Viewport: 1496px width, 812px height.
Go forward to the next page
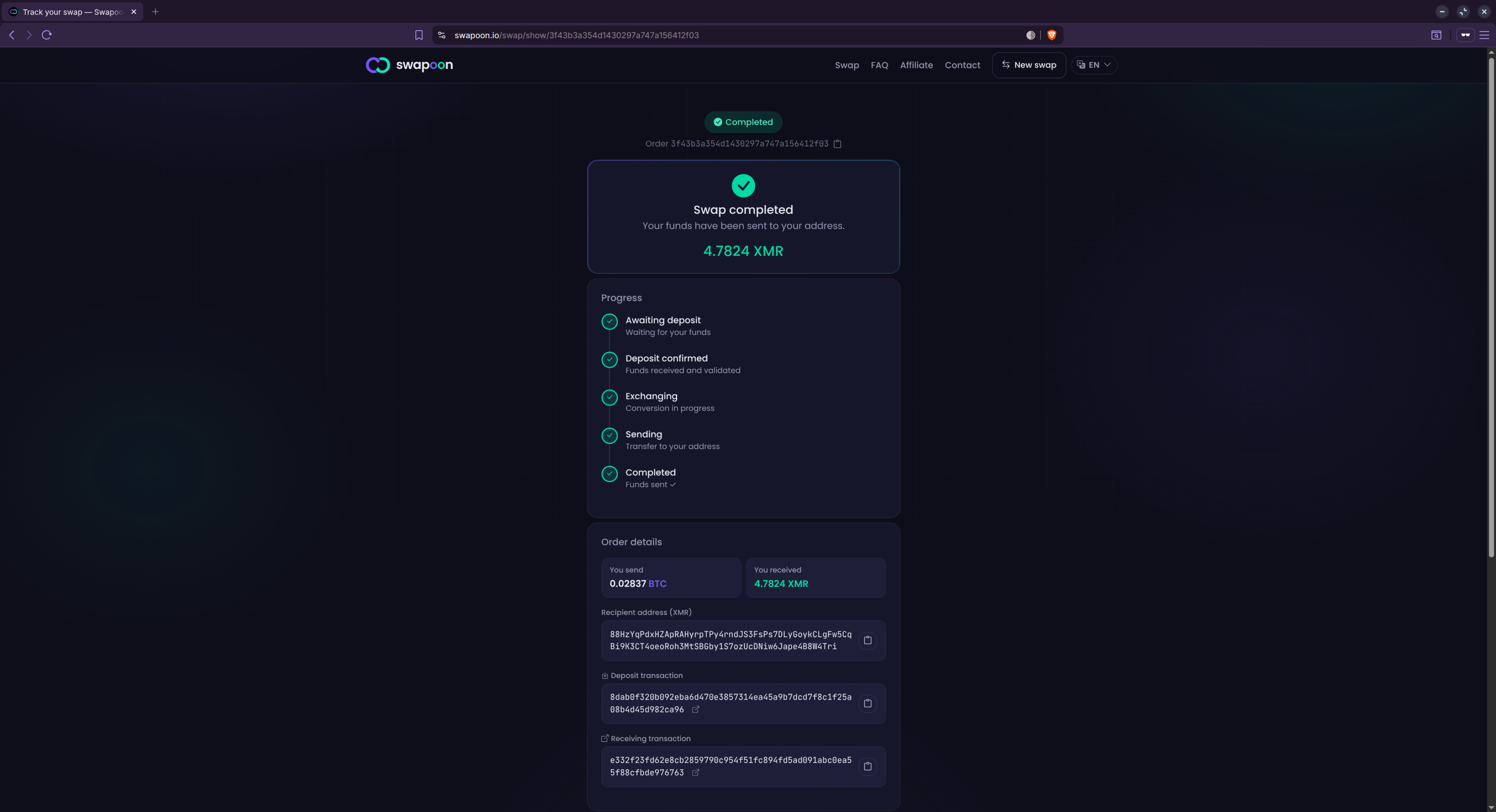(x=28, y=35)
